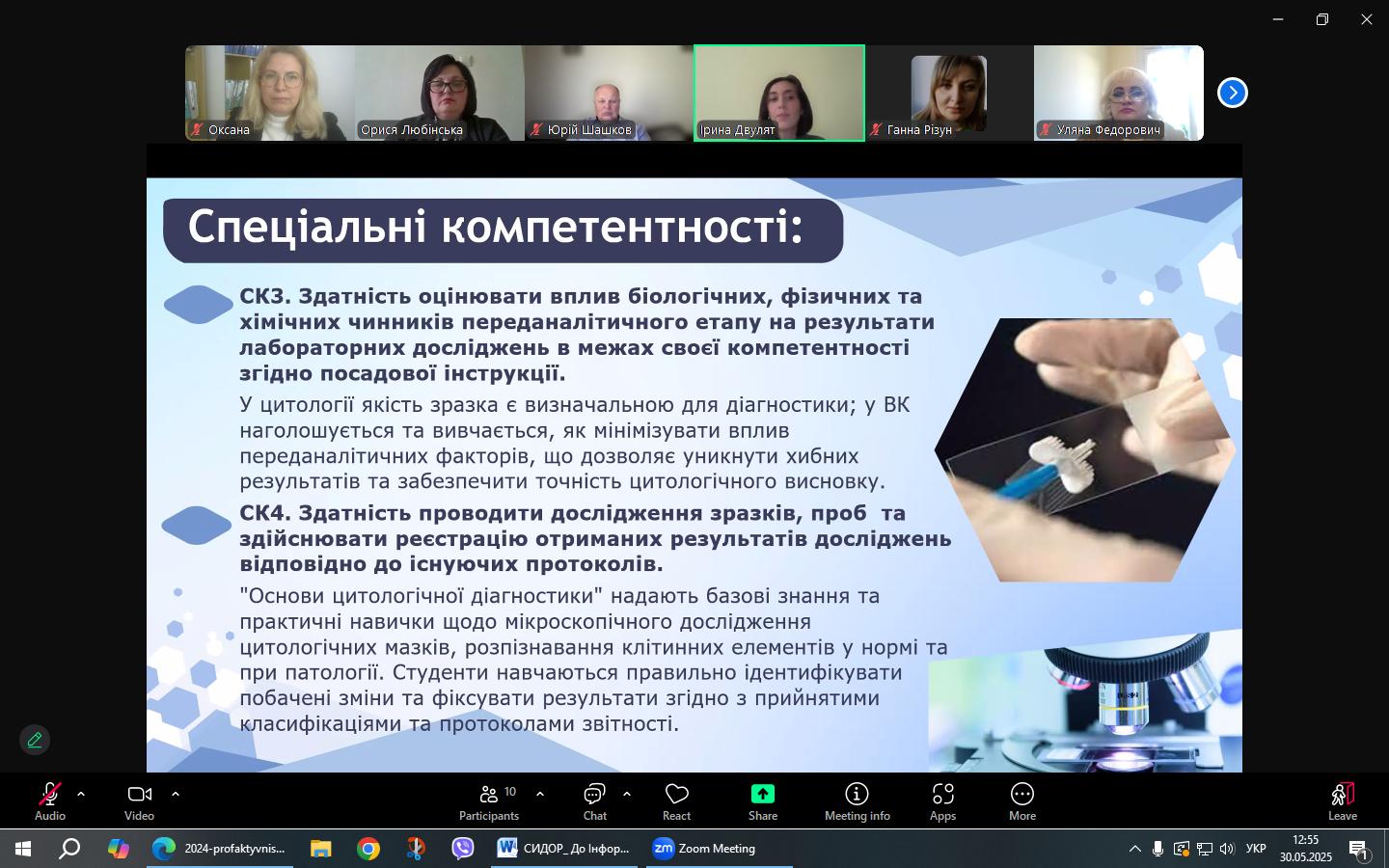Switch to Word document СИДОР_До Інфор
Screen dimensions: 1389x868
[x=564, y=849]
